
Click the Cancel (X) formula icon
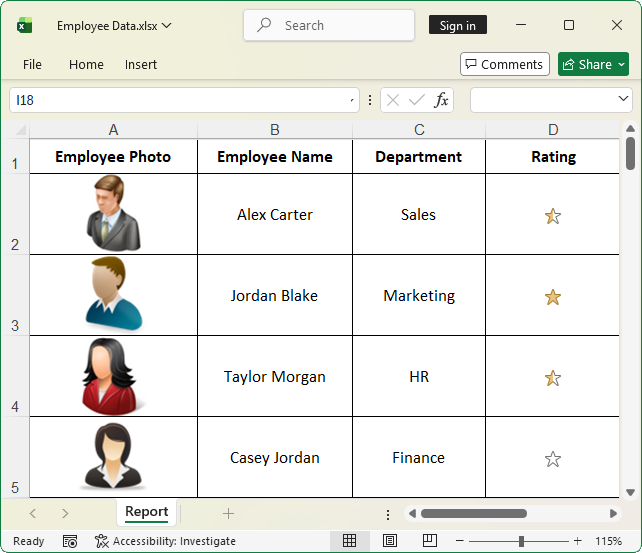pyautogui.click(x=393, y=100)
